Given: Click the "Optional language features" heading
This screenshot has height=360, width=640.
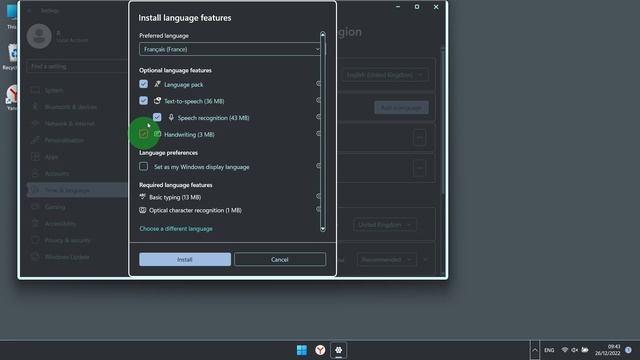Looking at the screenshot, I should pyautogui.click(x=175, y=70).
